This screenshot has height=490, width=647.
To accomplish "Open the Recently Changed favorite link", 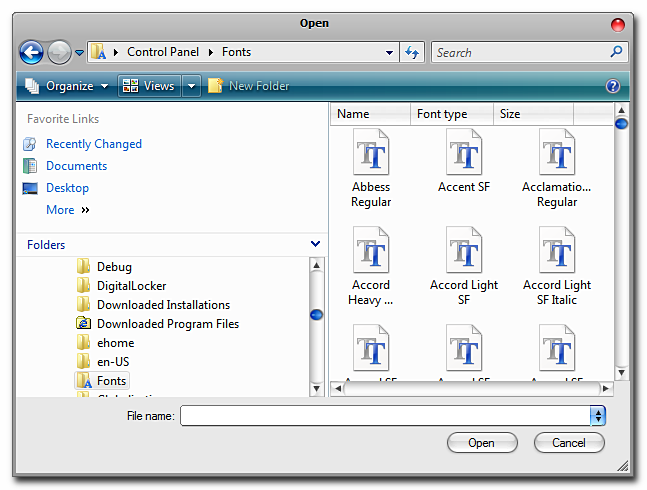I will 94,144.
